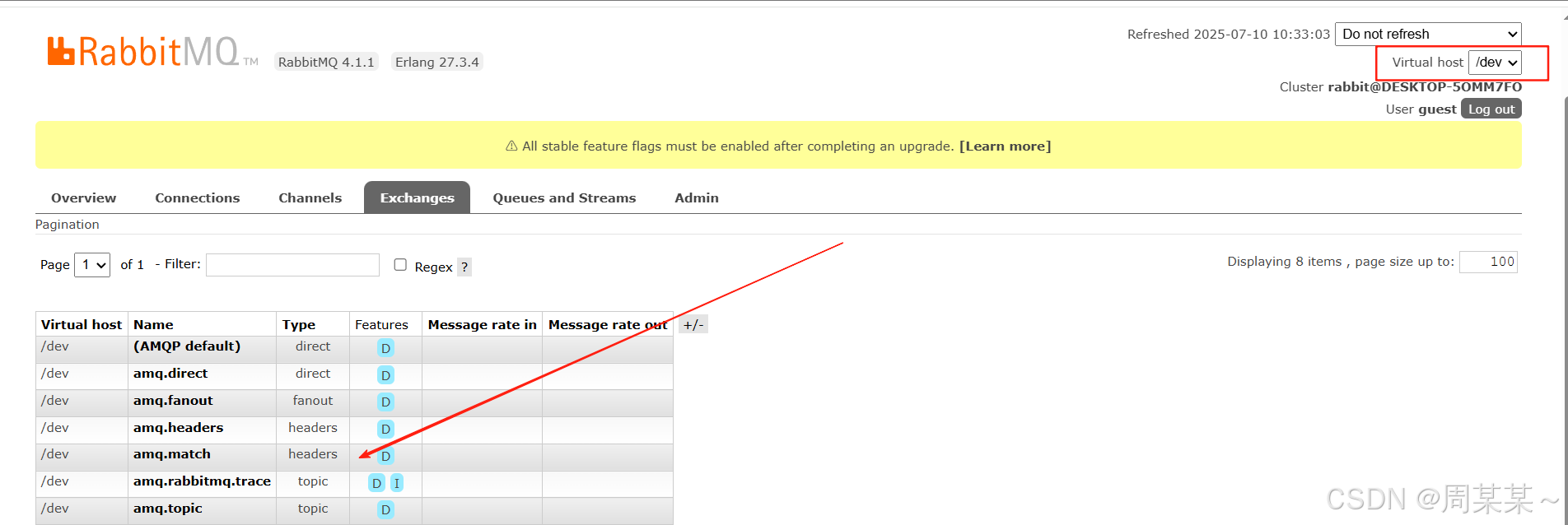Sort by the Virtual host column header
Image resolution: width=1568 pixels, height=525 pixels.
[82, 324]
